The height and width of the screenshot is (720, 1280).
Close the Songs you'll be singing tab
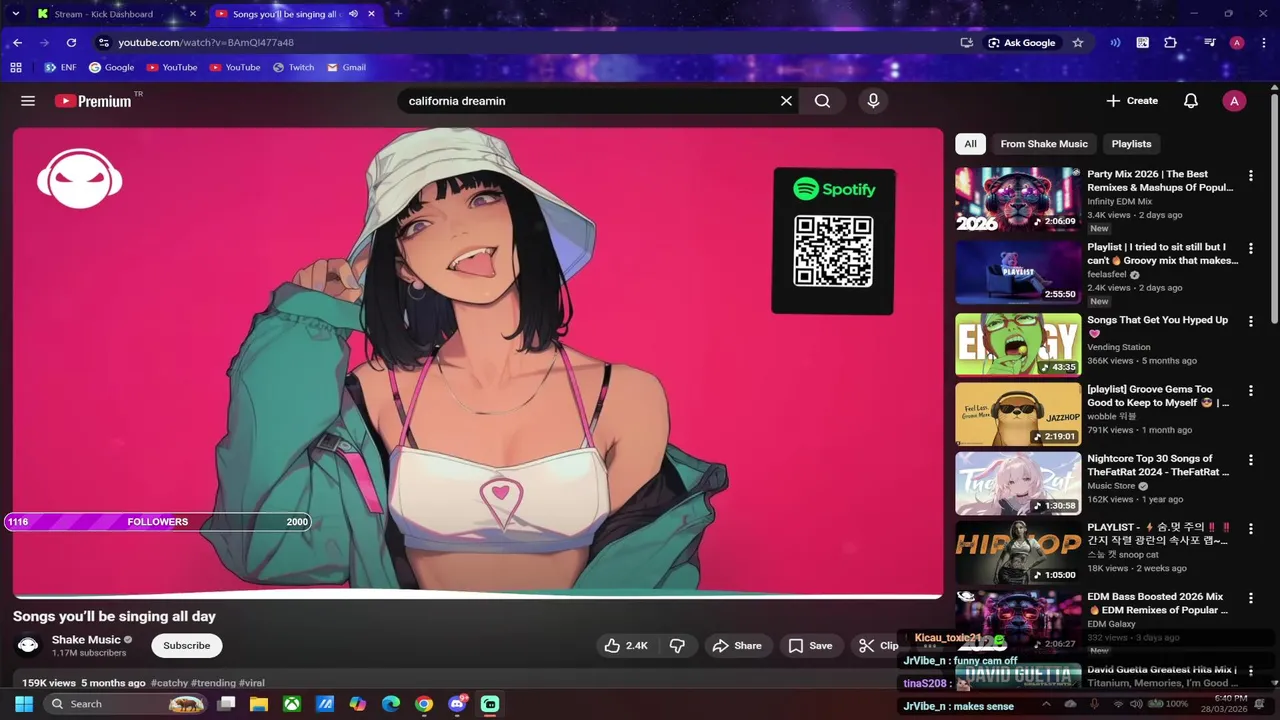pyautogui.click(x=371, y=14)
